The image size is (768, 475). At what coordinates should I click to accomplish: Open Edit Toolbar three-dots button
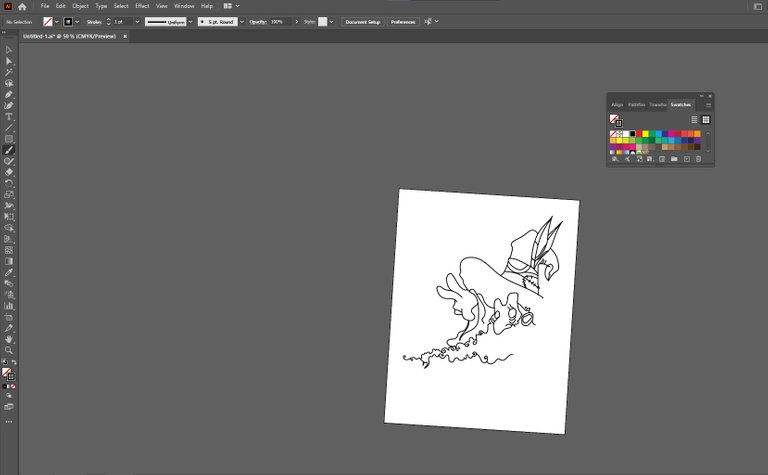9,422
